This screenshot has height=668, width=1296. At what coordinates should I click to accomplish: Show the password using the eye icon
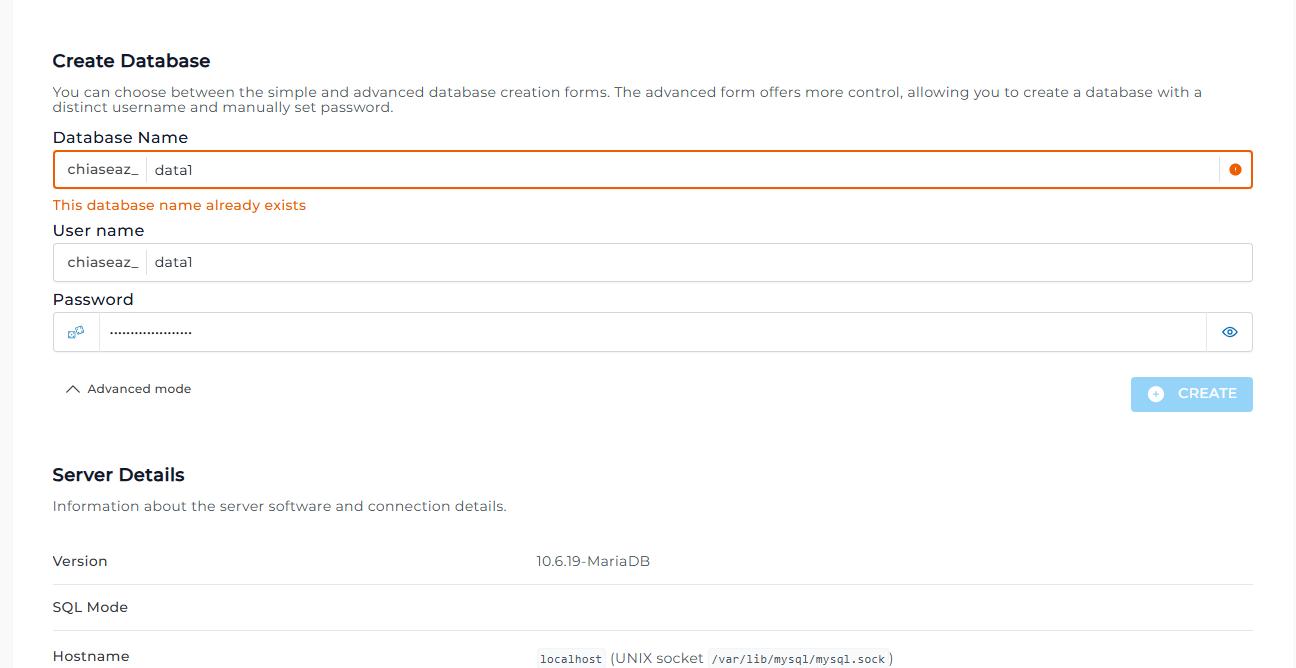1229,332
